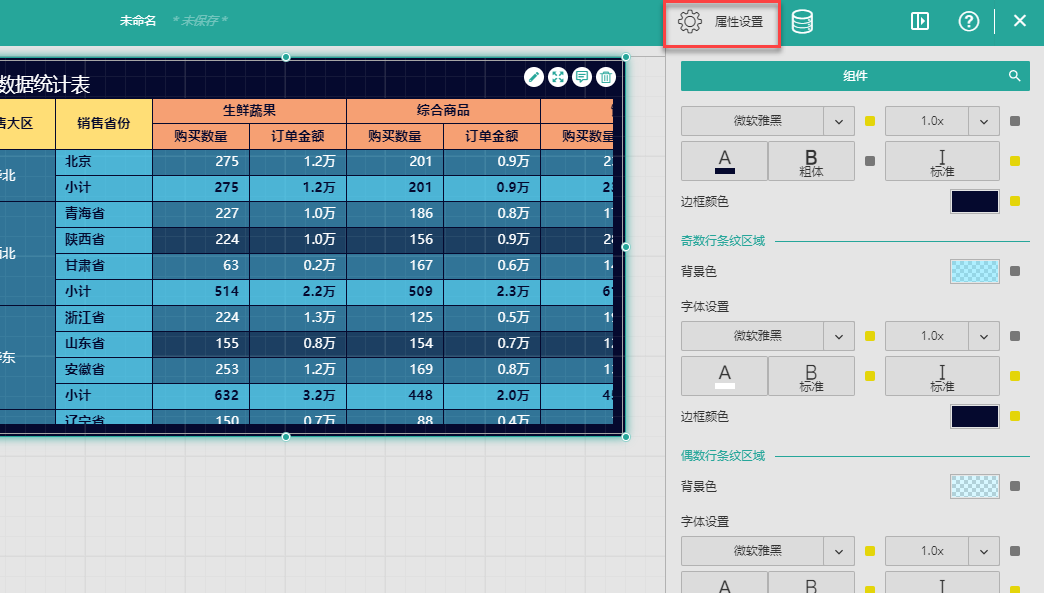Click the search magnifier in 组件 bar

[1014, 76]
